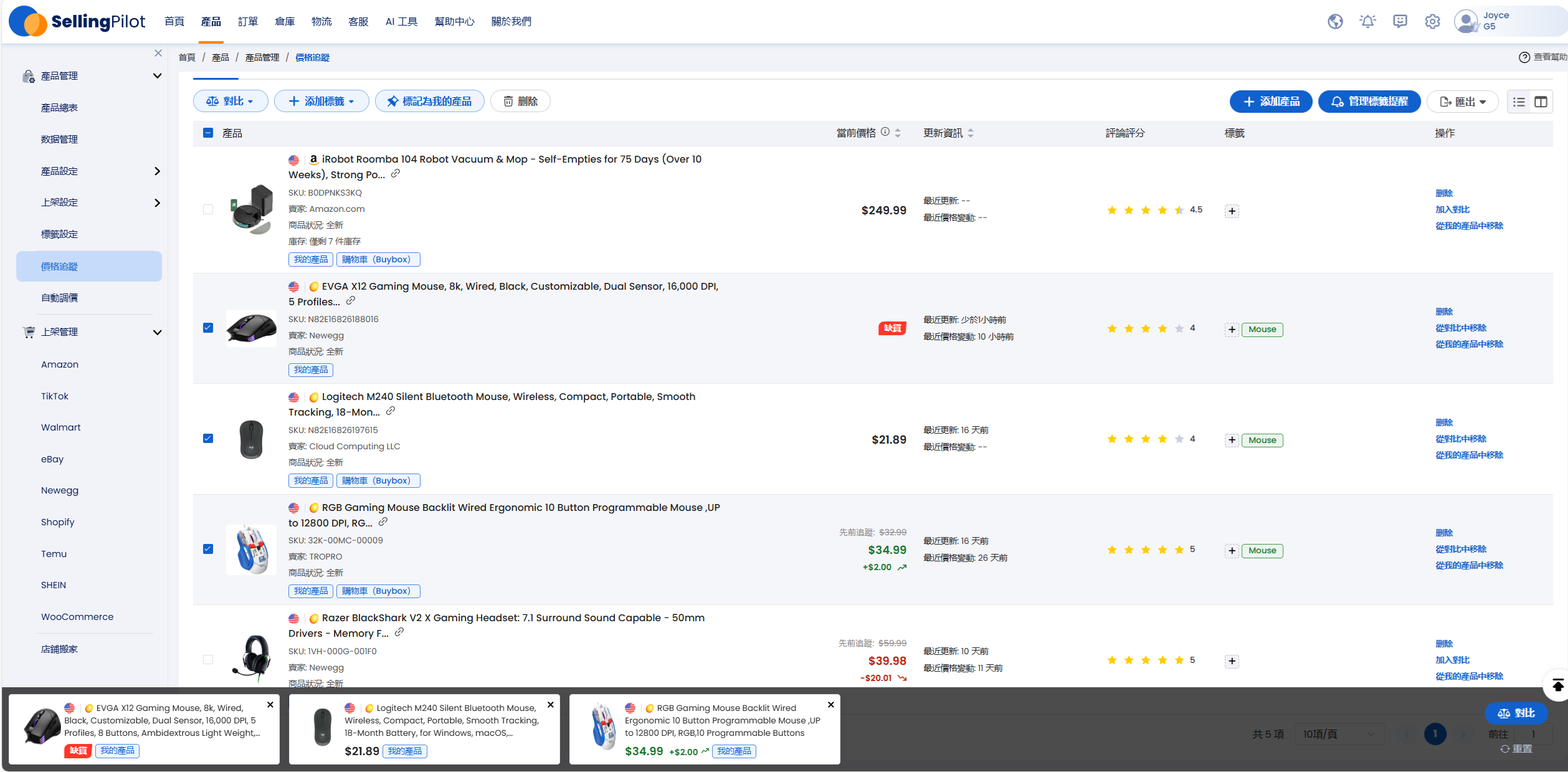The image size is (1568, 772).
Task: Click the globe language icon in header
Action: click(x=1335, y=22)
